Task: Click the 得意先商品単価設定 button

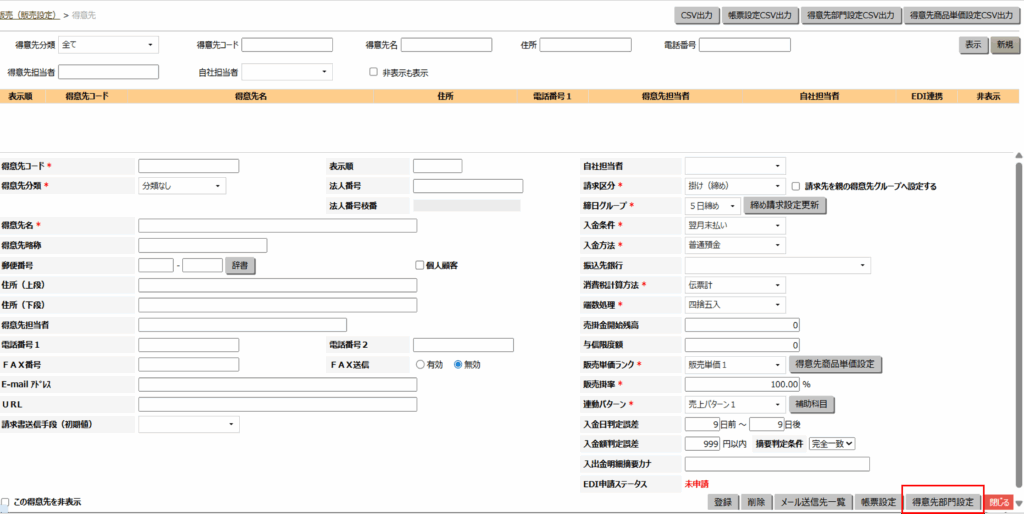Action: 835,364
